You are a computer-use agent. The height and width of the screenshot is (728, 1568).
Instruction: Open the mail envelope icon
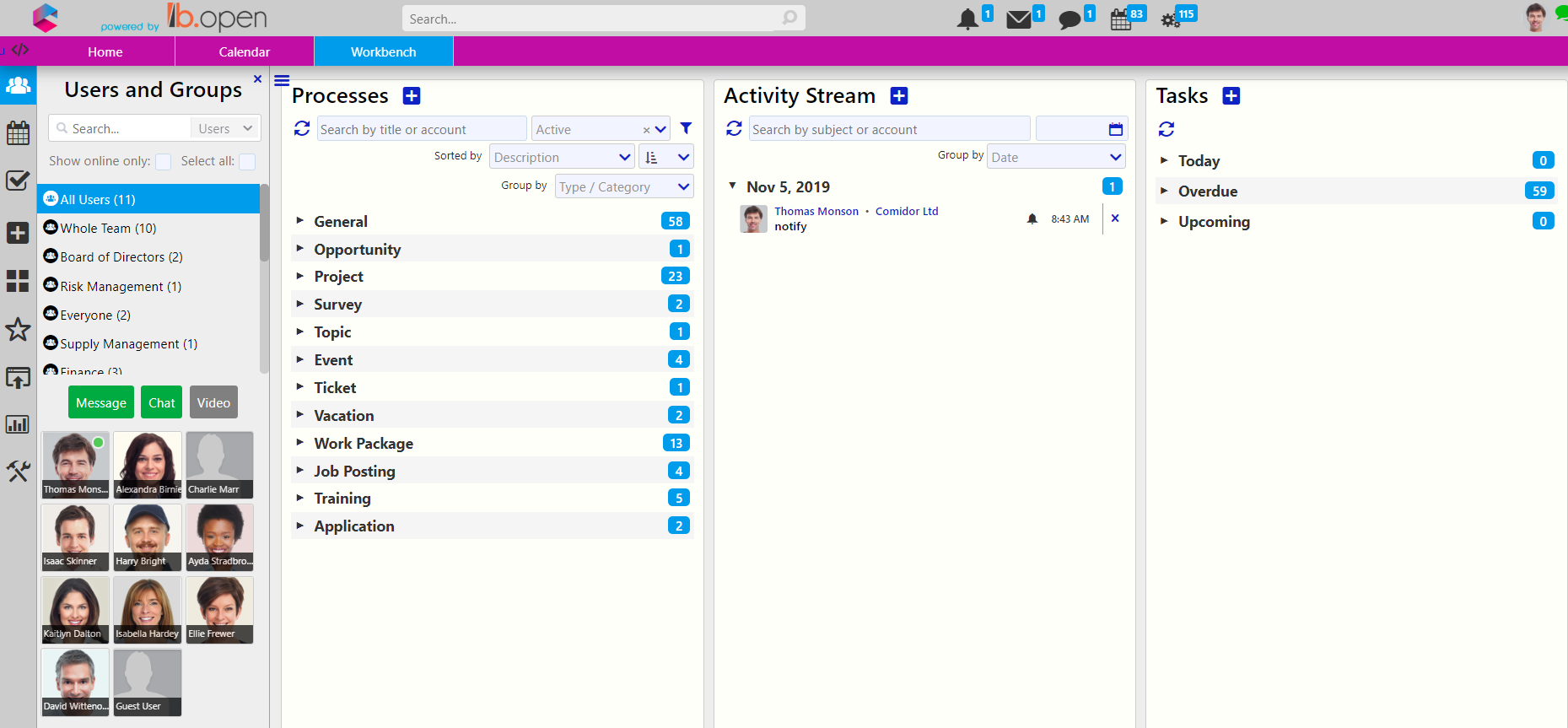coord(1019,19)
